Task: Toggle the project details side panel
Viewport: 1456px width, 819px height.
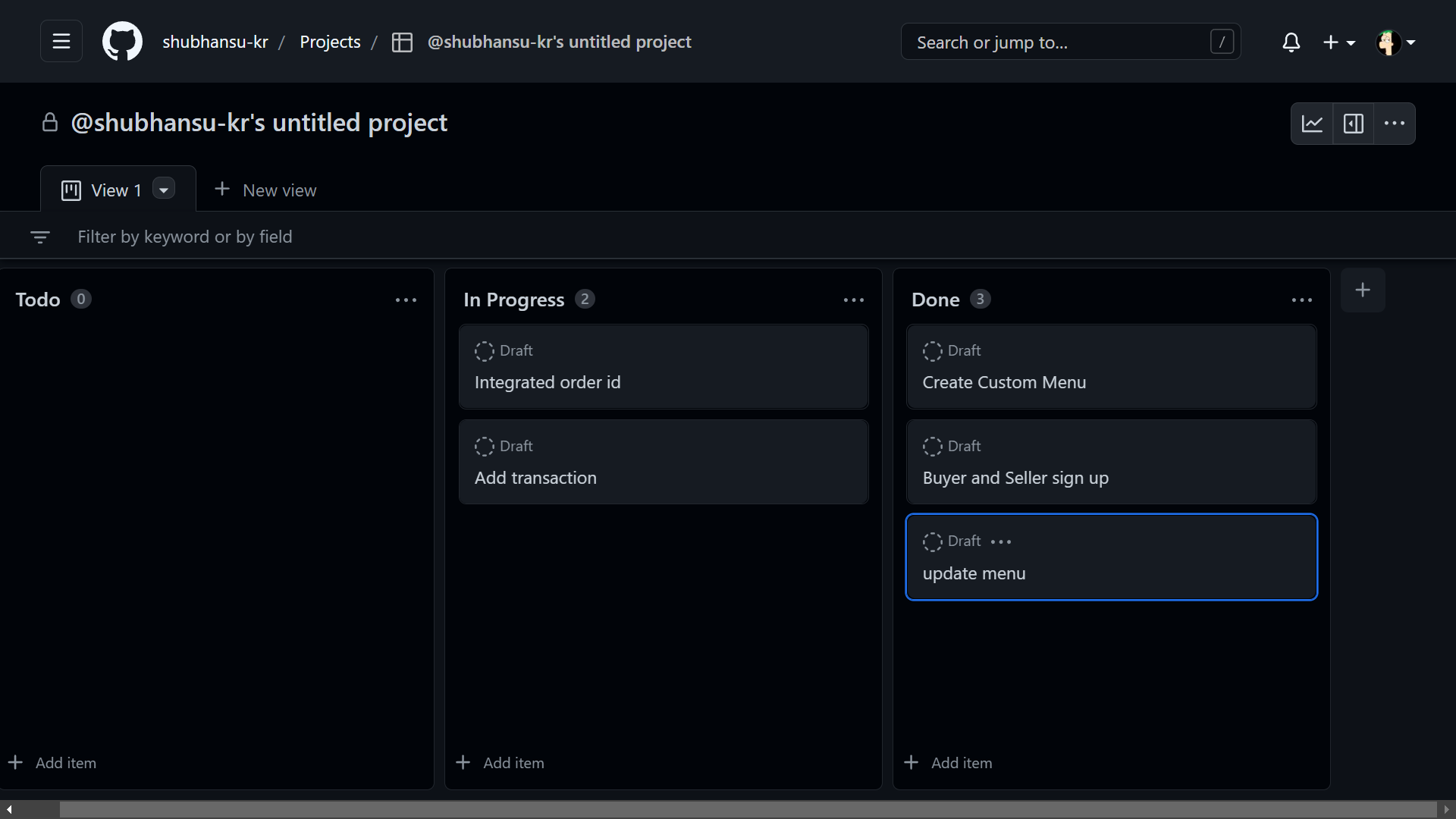Action: 1353,124
